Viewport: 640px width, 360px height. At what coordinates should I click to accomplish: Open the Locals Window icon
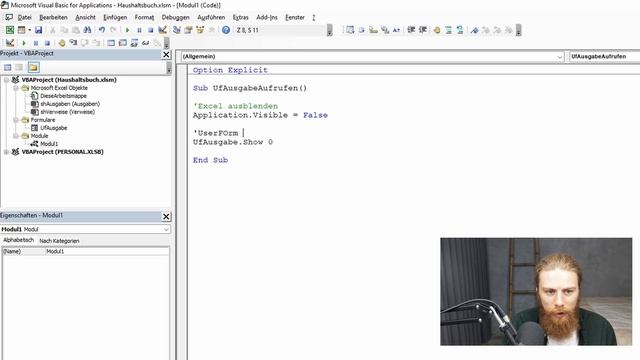coord(111,43)
